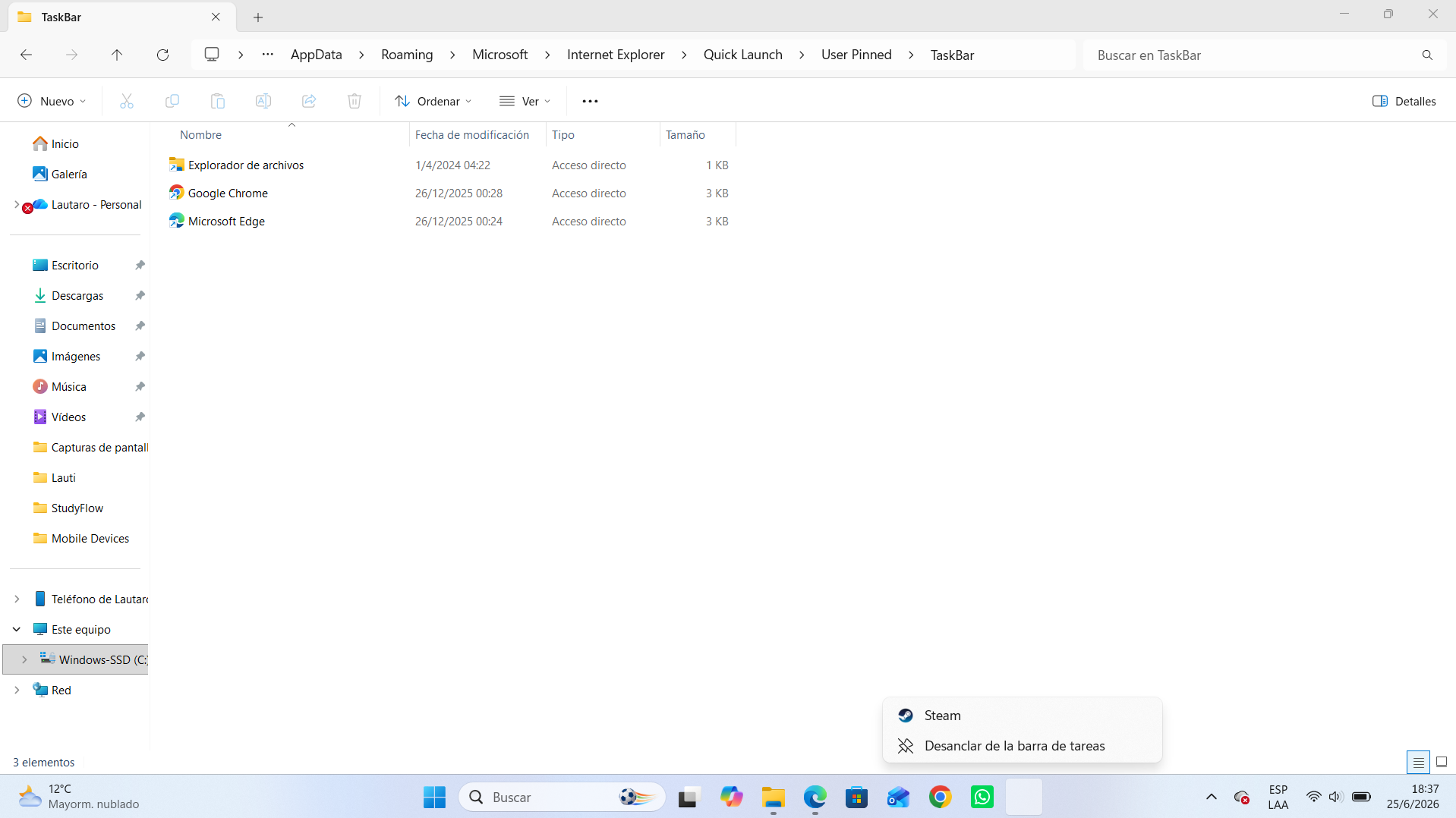Choose Desanclar de la barra de tareas
The width and height of the screenshot is (1456, 818).
pyautogui.click(x=1023, y=746)
